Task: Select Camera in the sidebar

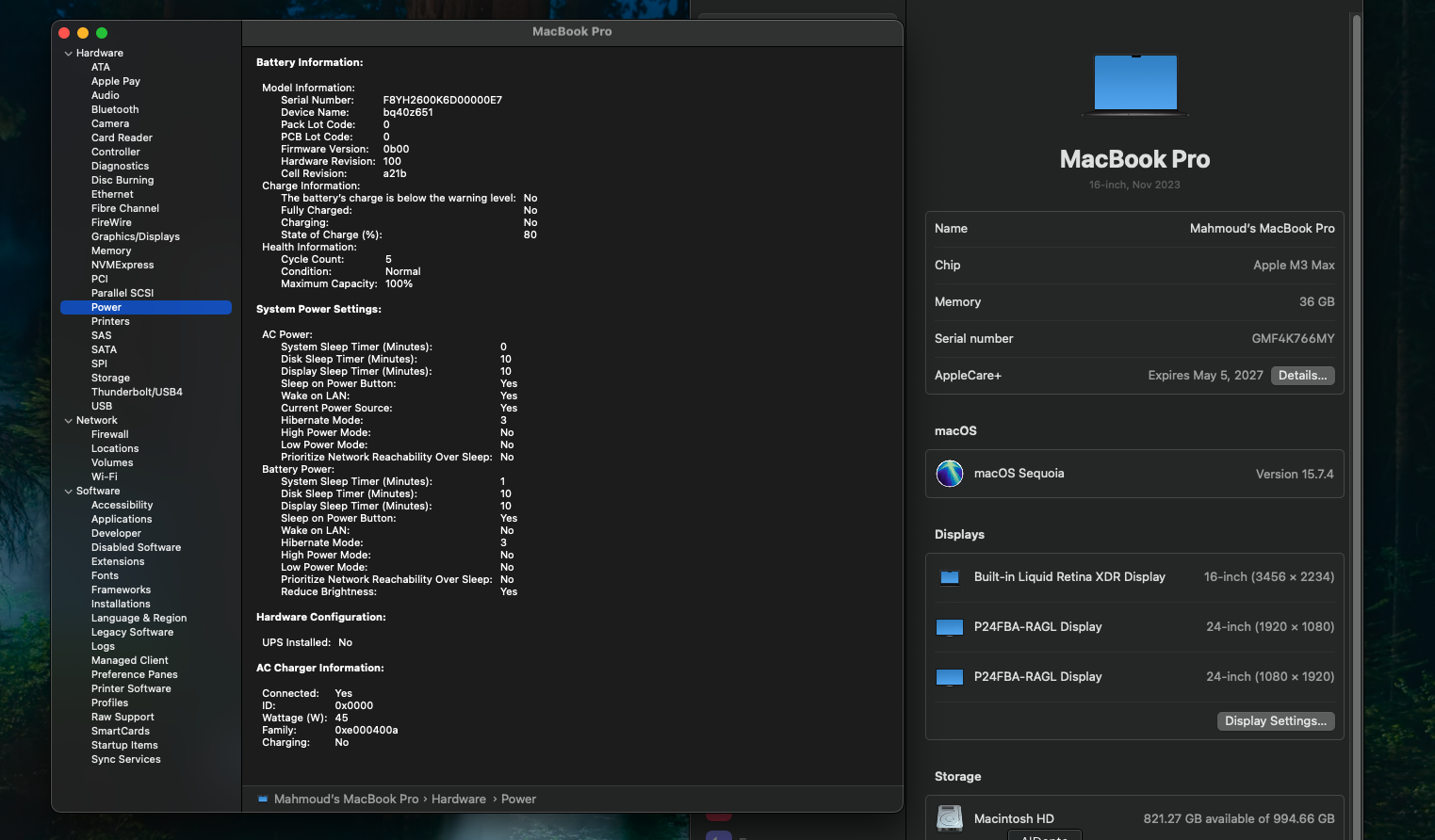Action: pos(110,124)
